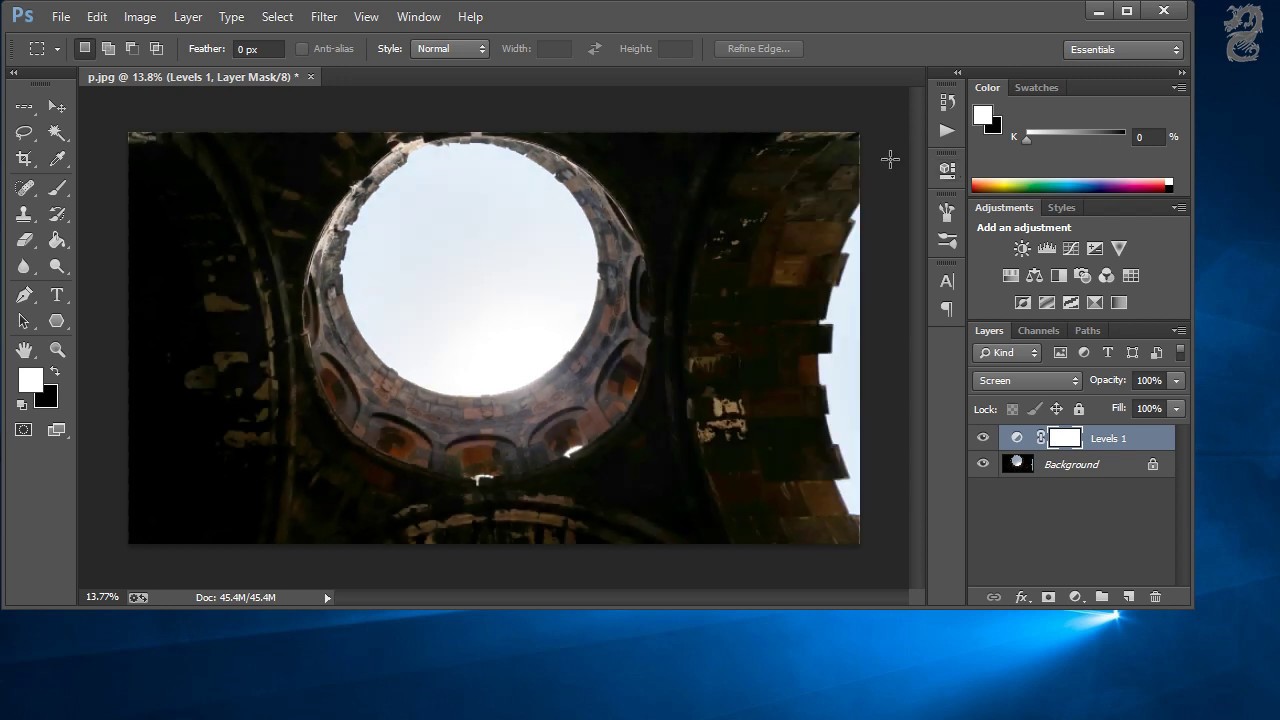The width and height of the screenshot is (1280, 720).
Task: Select the Pen tool
Action: click(24, 295)
